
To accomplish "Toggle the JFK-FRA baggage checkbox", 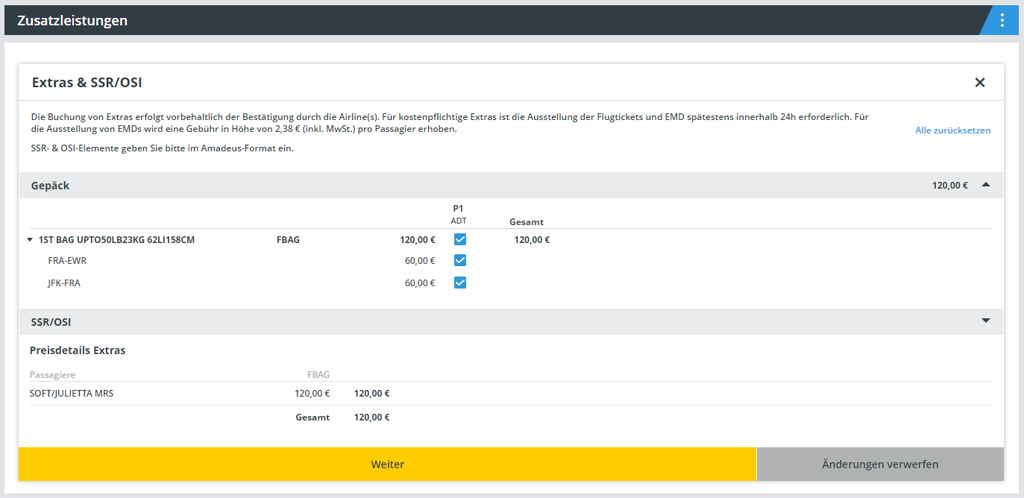I will [x=460, y=282].
